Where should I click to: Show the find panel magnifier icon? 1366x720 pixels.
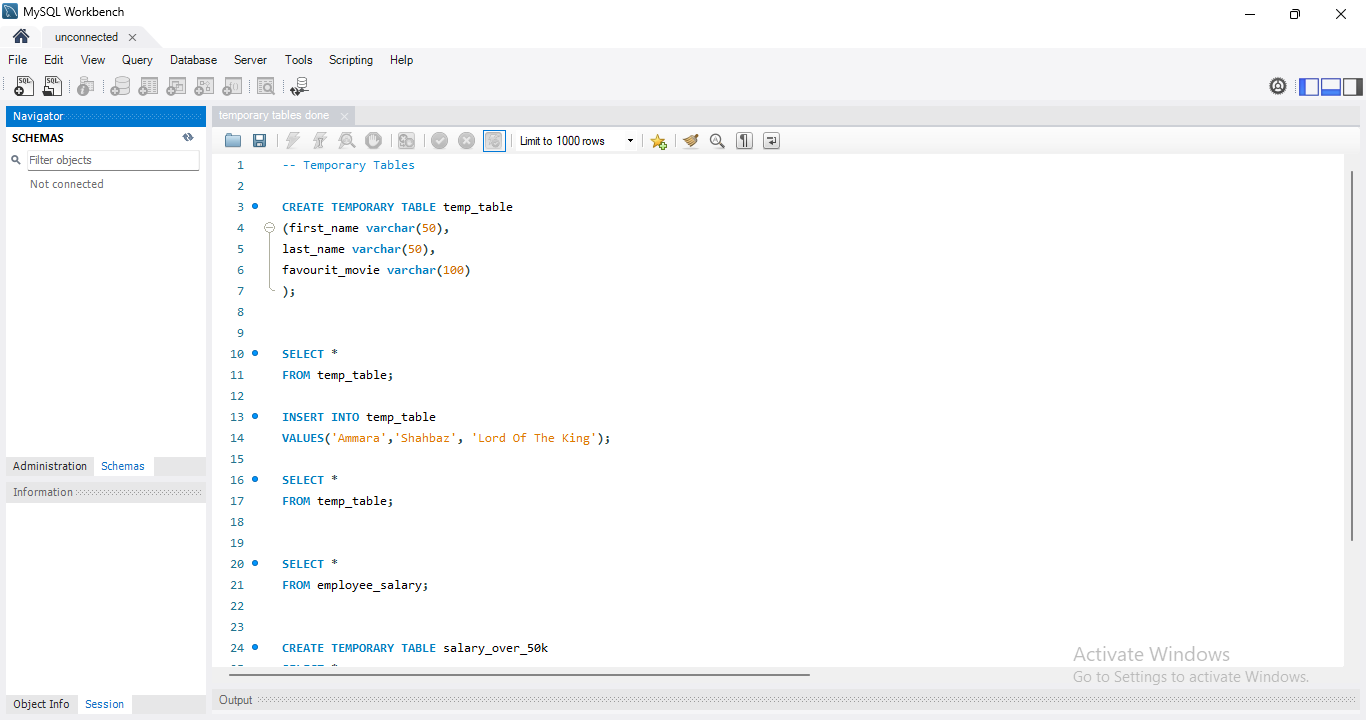(x=717, y=141)
